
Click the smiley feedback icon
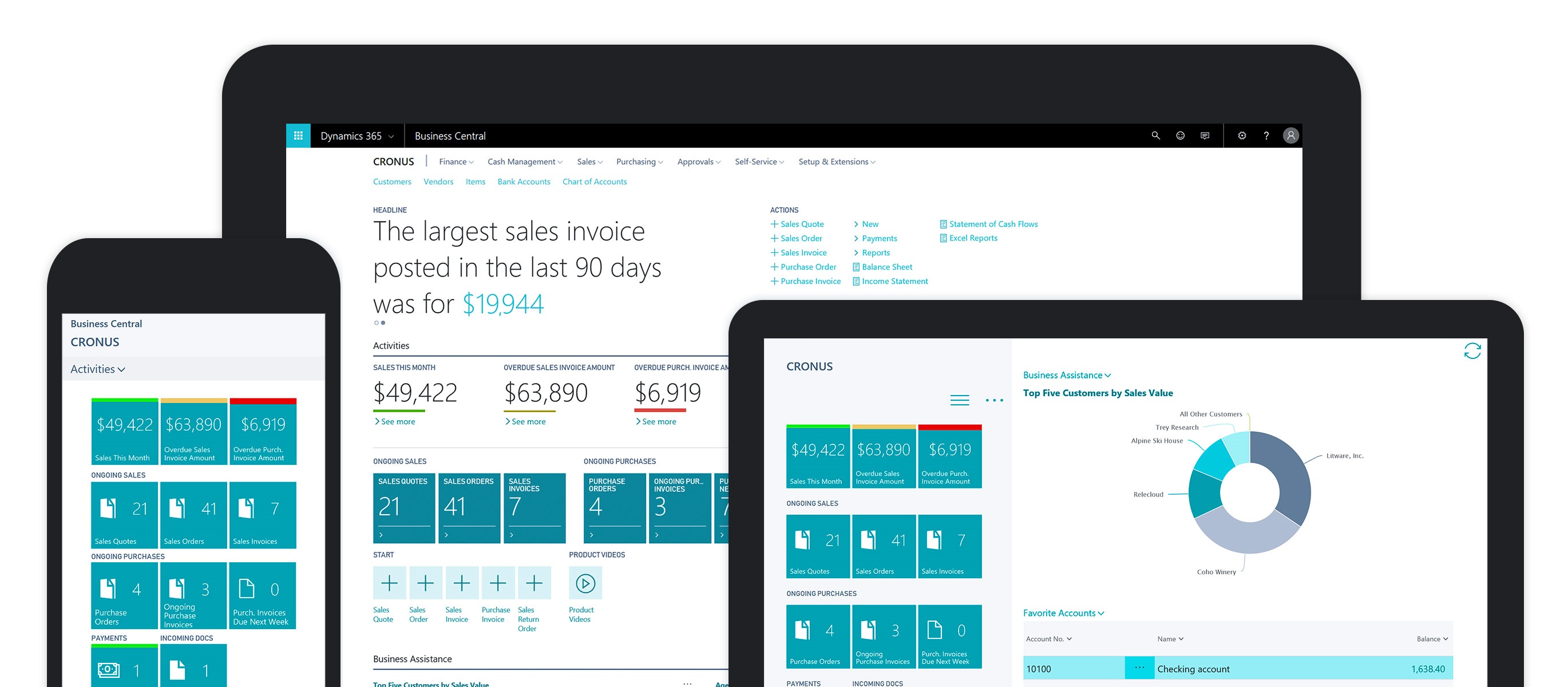point(1179,136)
